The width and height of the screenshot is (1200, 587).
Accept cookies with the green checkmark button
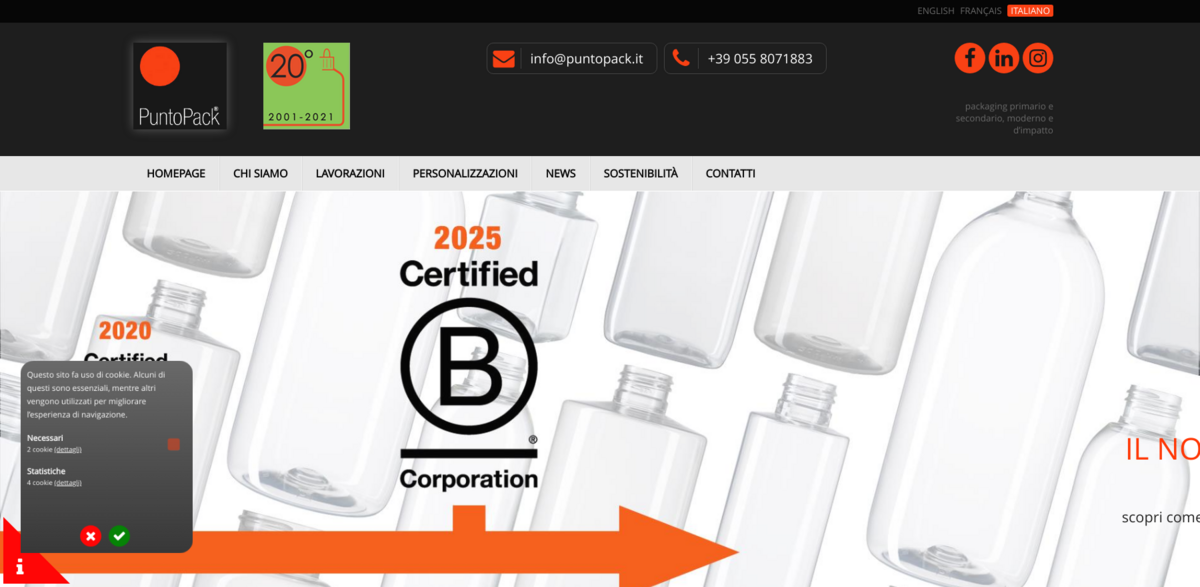[119, 536]
